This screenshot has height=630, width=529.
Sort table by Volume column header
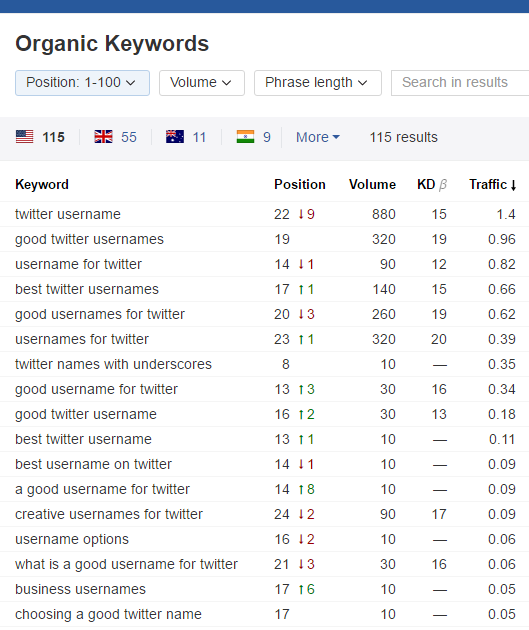[x=372, y=184]
